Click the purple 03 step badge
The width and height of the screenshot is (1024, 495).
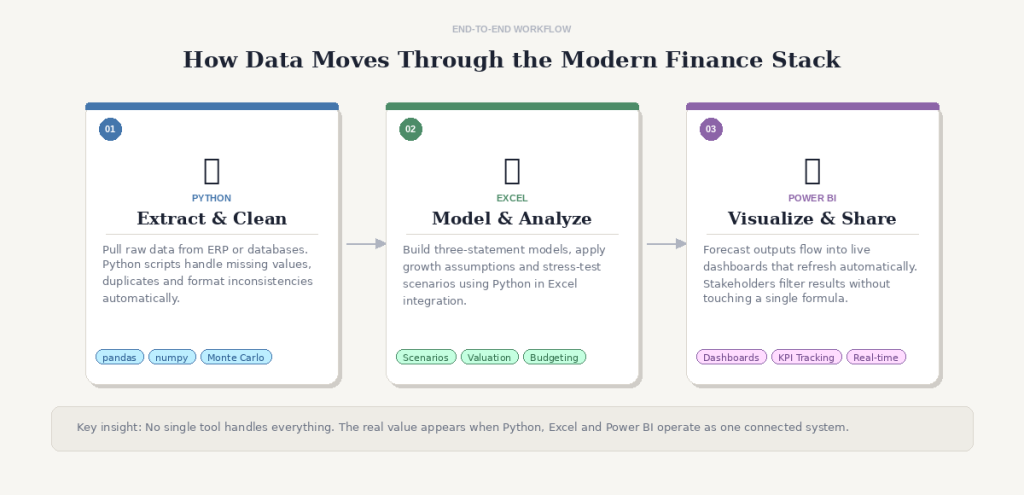pyautogui.click(x=711, y=129)
